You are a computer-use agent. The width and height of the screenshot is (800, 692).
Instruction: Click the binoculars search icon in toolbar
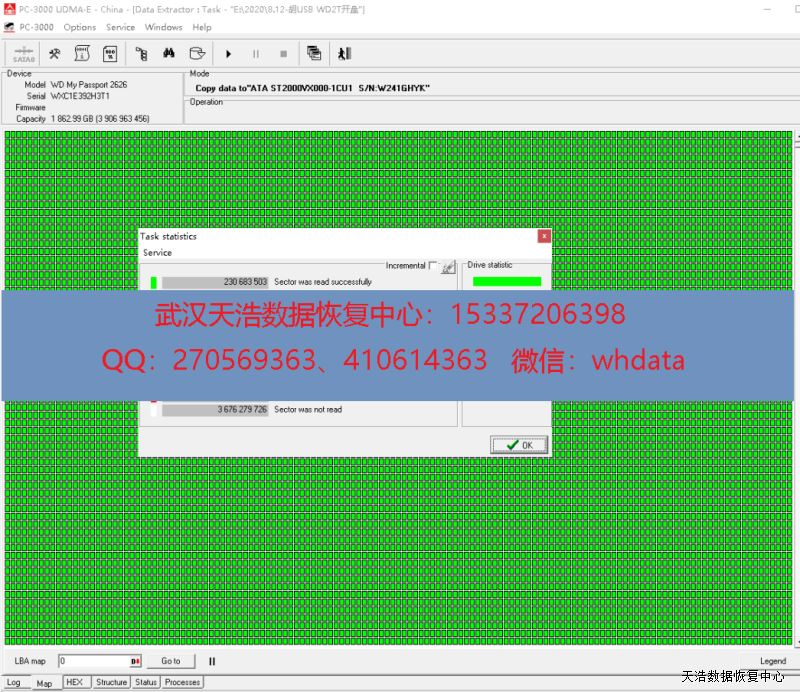[x=170, y=54]
